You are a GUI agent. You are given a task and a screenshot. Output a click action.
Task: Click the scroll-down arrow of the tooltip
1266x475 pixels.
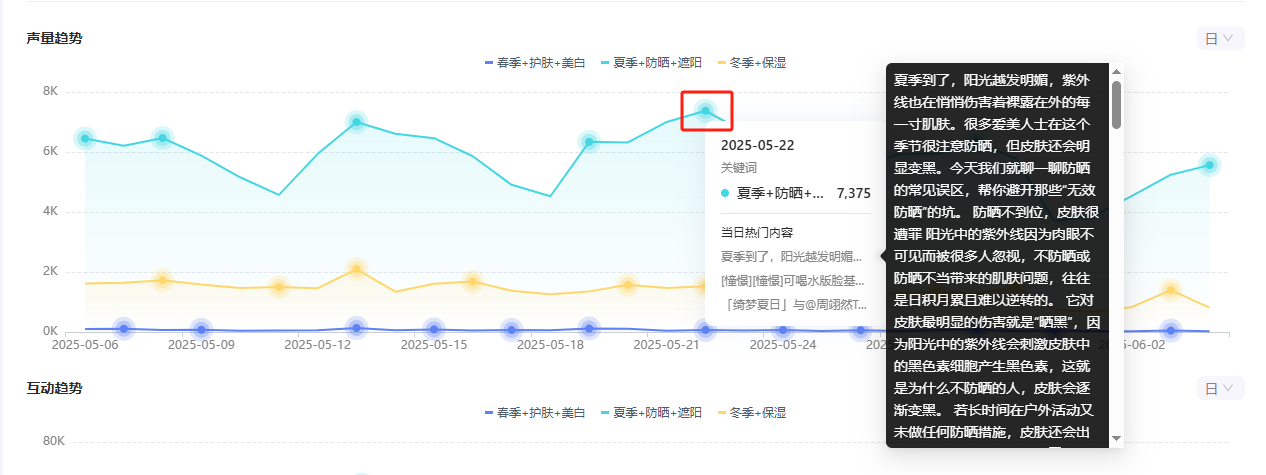tap(1116, 439)
